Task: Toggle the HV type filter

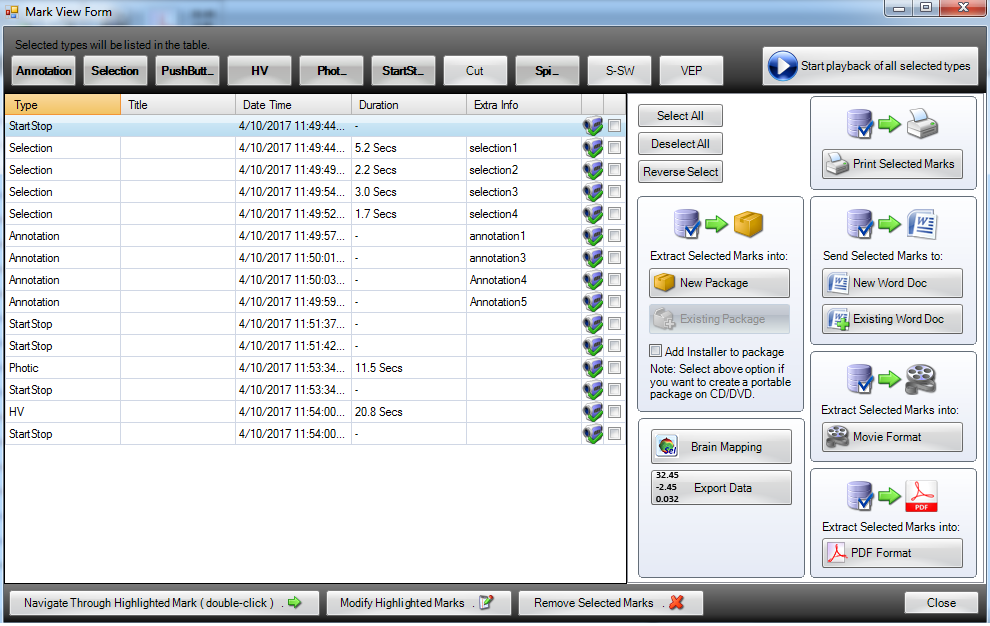Action: click(x=259, y=71)
